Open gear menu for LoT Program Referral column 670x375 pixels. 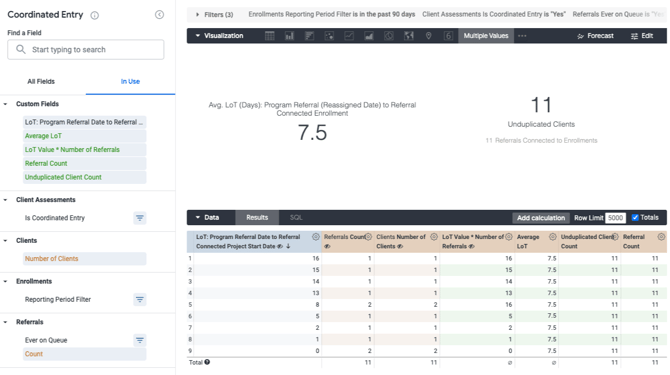coord(316,237)
